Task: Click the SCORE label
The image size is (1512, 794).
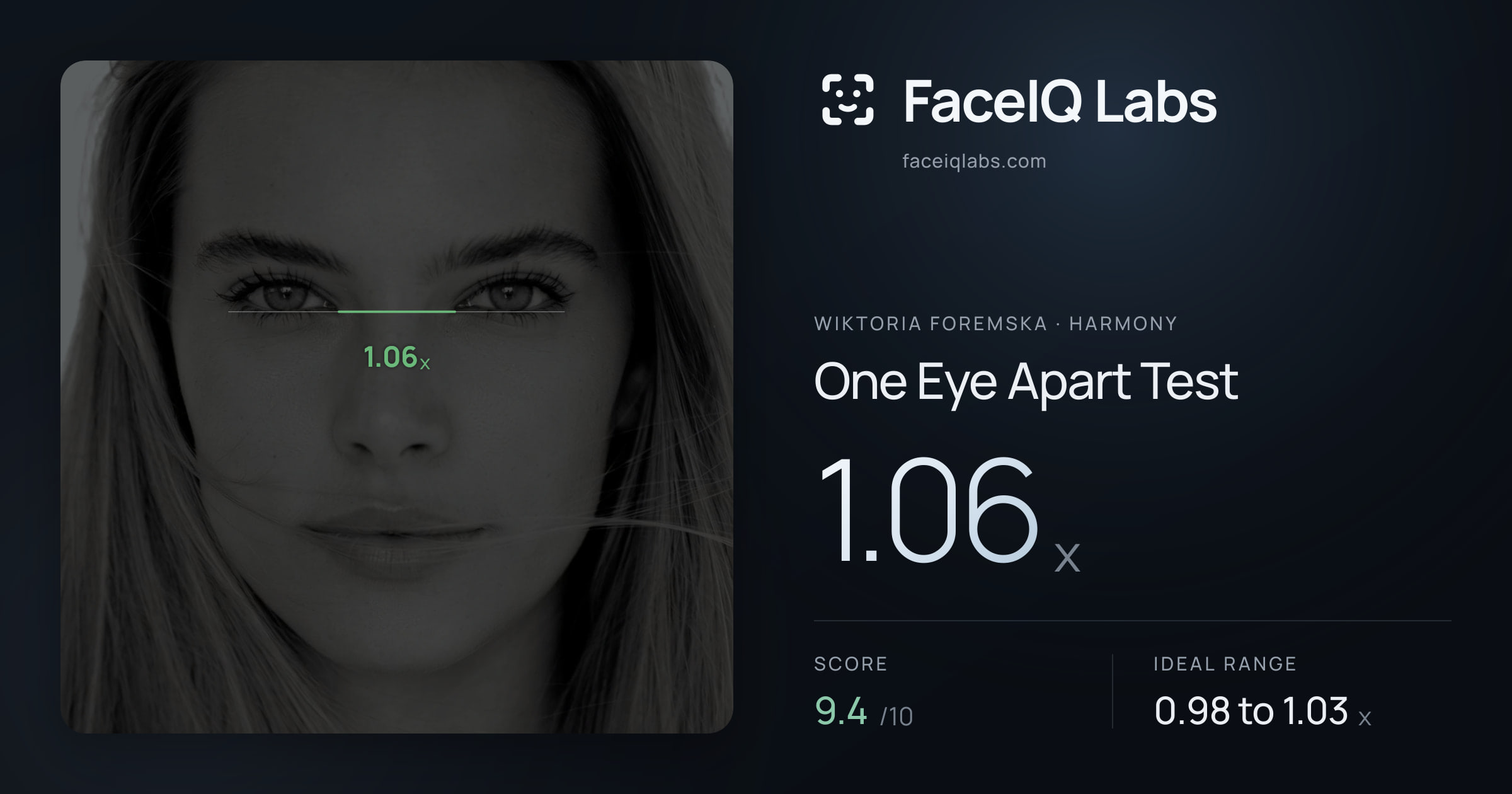Action: [850, 664]
